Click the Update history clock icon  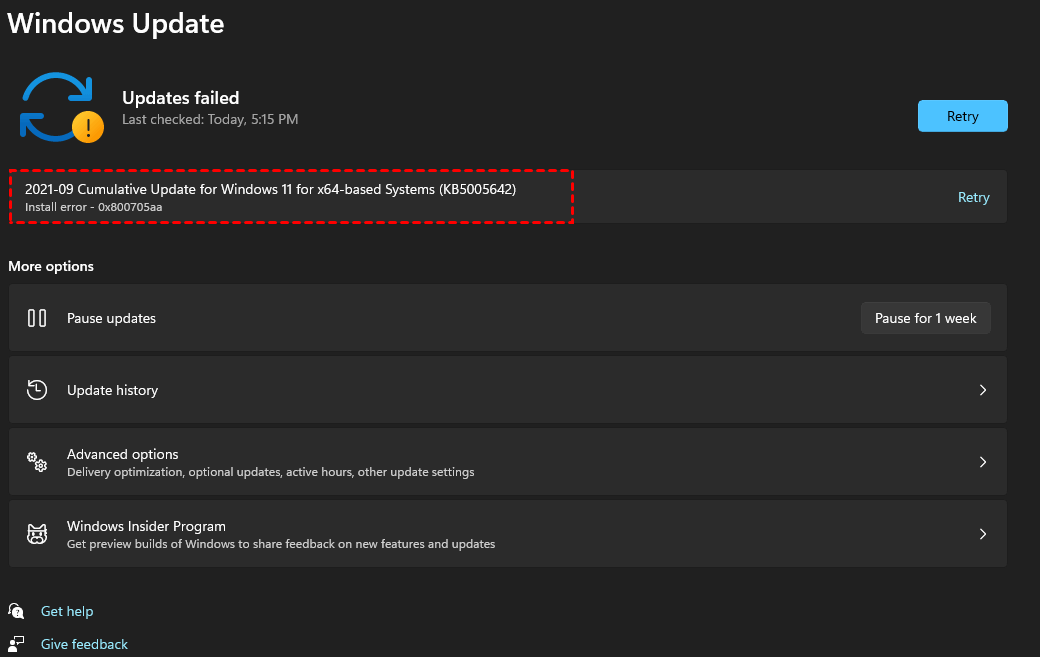37,390
